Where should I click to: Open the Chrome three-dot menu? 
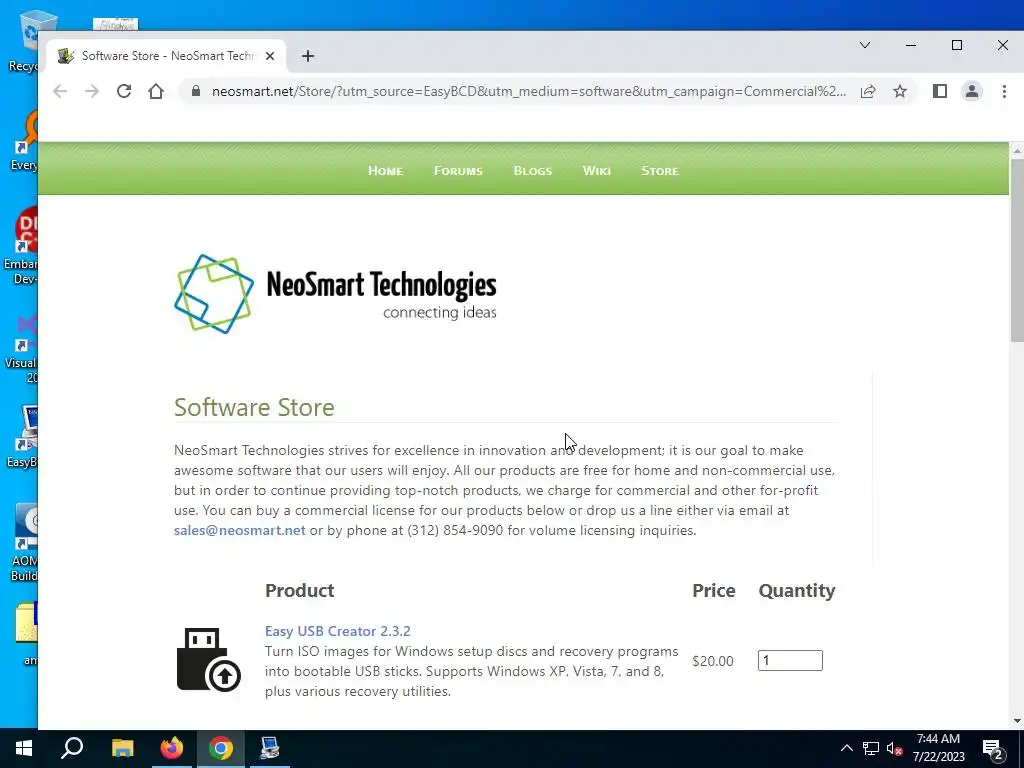(x=1004, y=91)
